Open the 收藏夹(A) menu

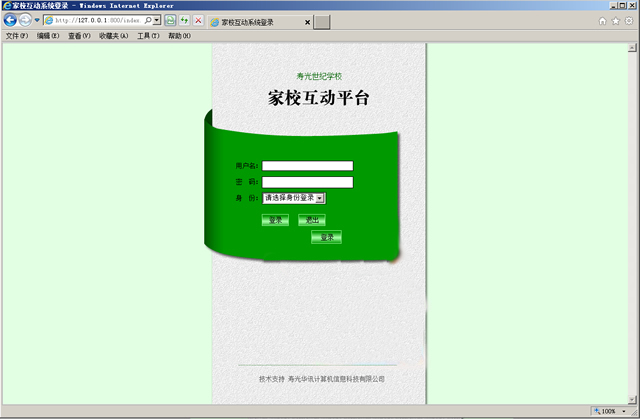[x=114, y=36]
